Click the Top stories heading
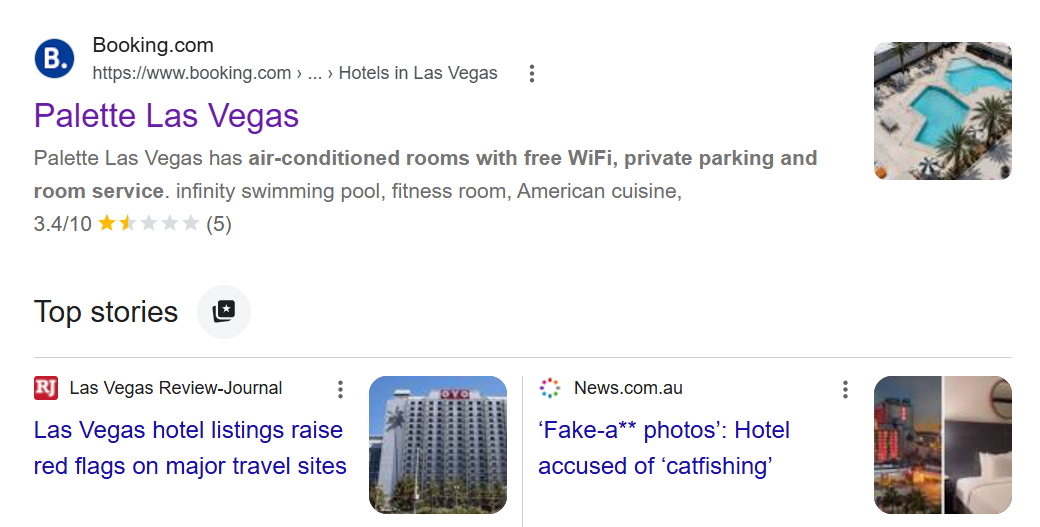 click(x=106, y=312)
